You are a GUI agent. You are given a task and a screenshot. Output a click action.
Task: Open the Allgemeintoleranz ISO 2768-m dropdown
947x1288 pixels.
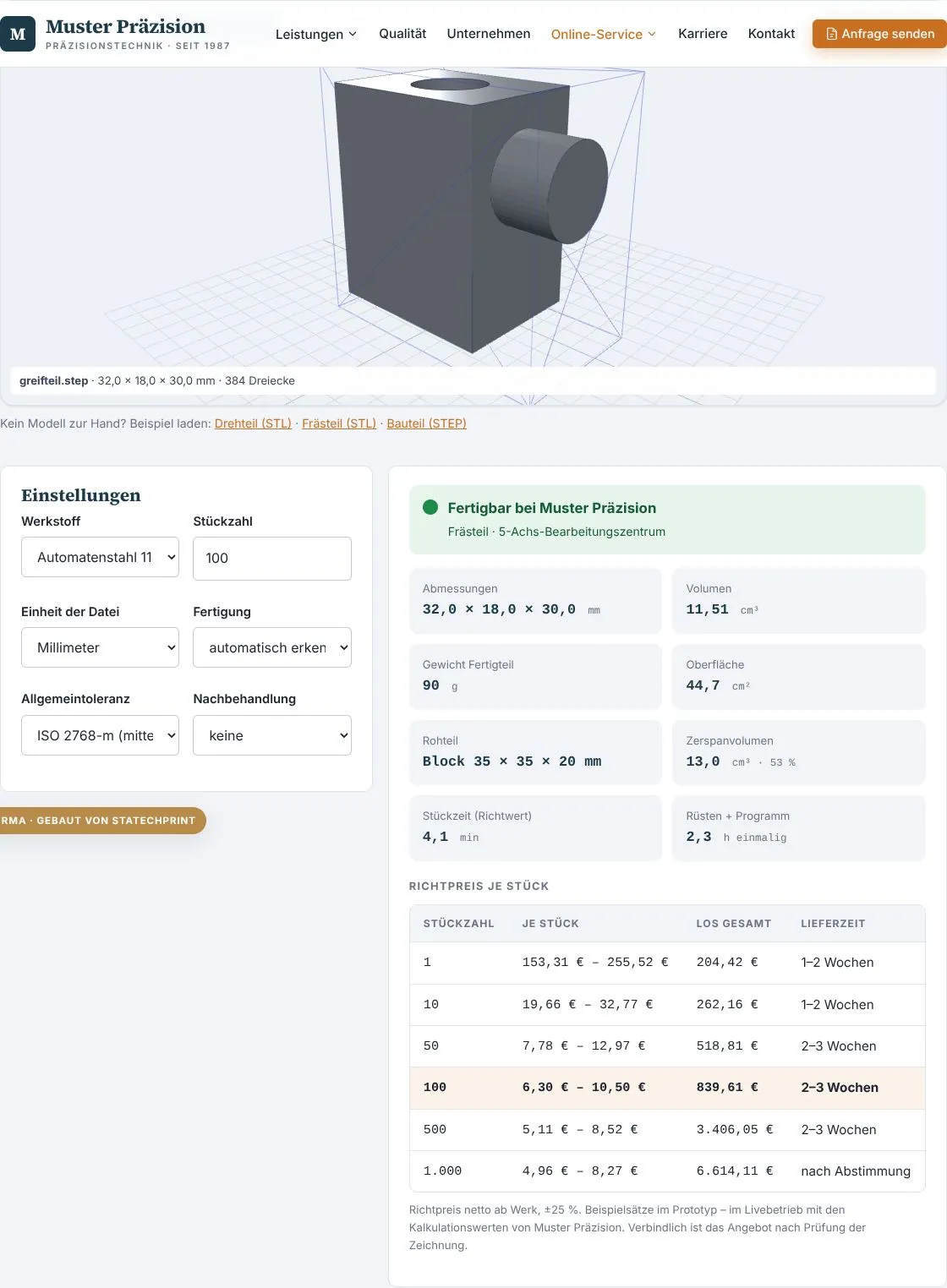pos(100,735)
